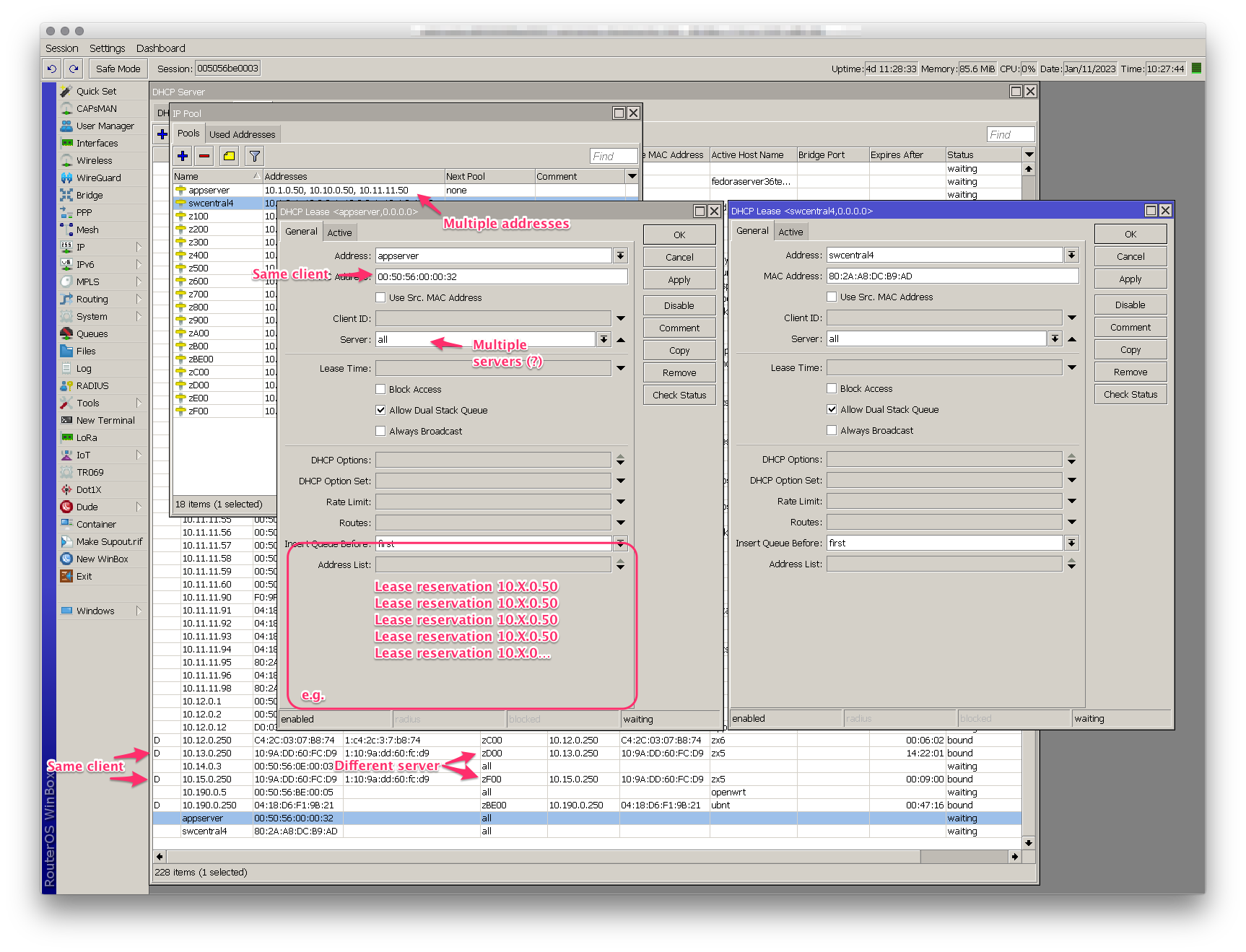Click the yellow comment icon in IP Pool toolbar
This screenshot has width=1246, height=952.
[x=230, y=156]
